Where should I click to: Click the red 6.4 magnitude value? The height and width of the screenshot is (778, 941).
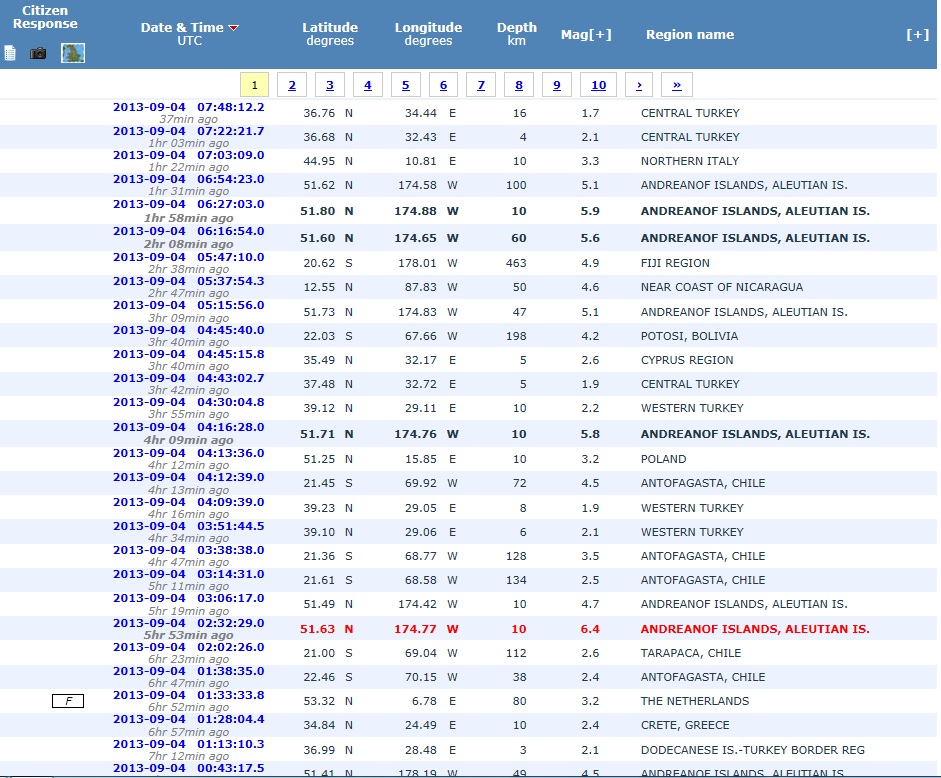click(590, 629)
